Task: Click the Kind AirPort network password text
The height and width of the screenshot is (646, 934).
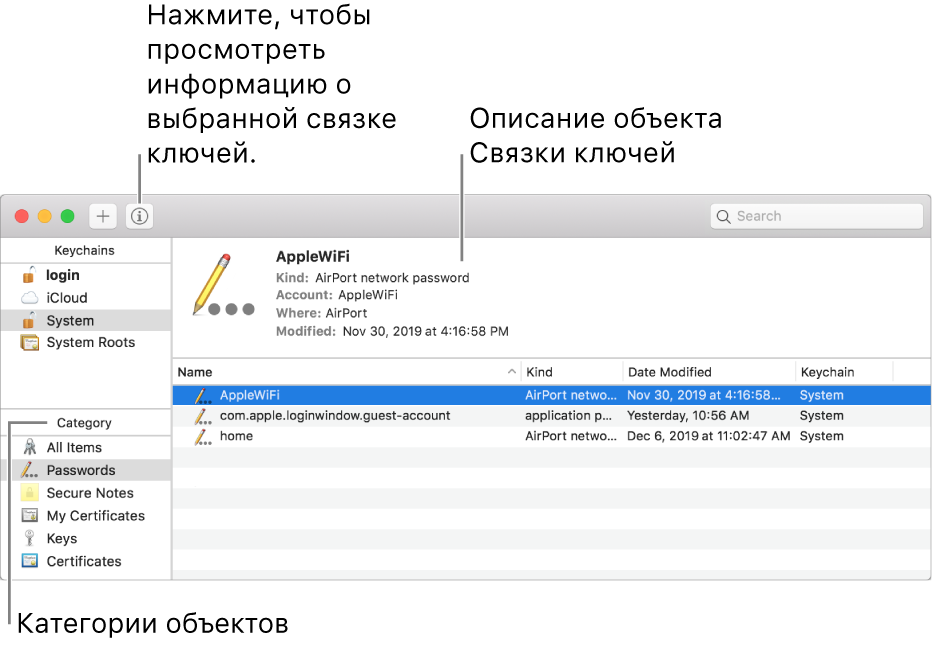Action: click(x=373, y=277)
